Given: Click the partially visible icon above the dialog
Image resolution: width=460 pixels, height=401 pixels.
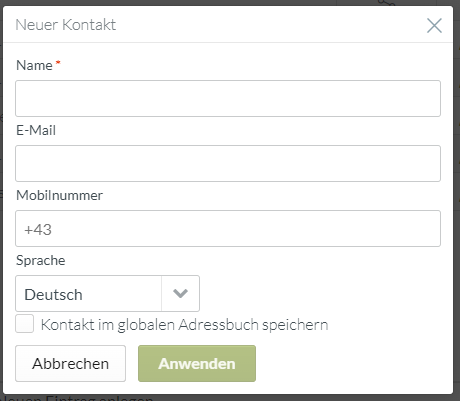Looking at the screenshot, I should [x=387, y=3].
